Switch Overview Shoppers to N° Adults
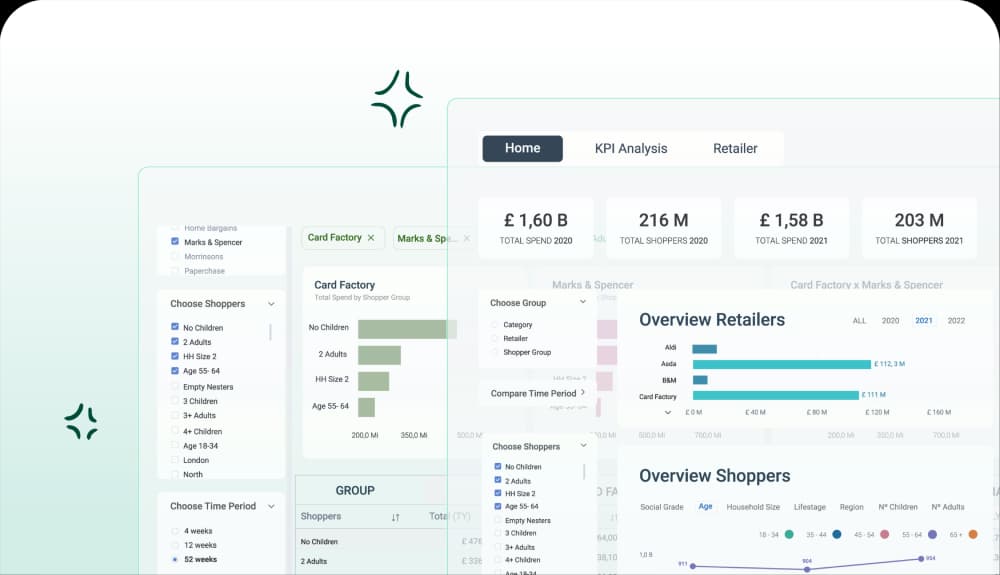The height and width of the screenshot is (575, 1000). (x=948, y=507)
